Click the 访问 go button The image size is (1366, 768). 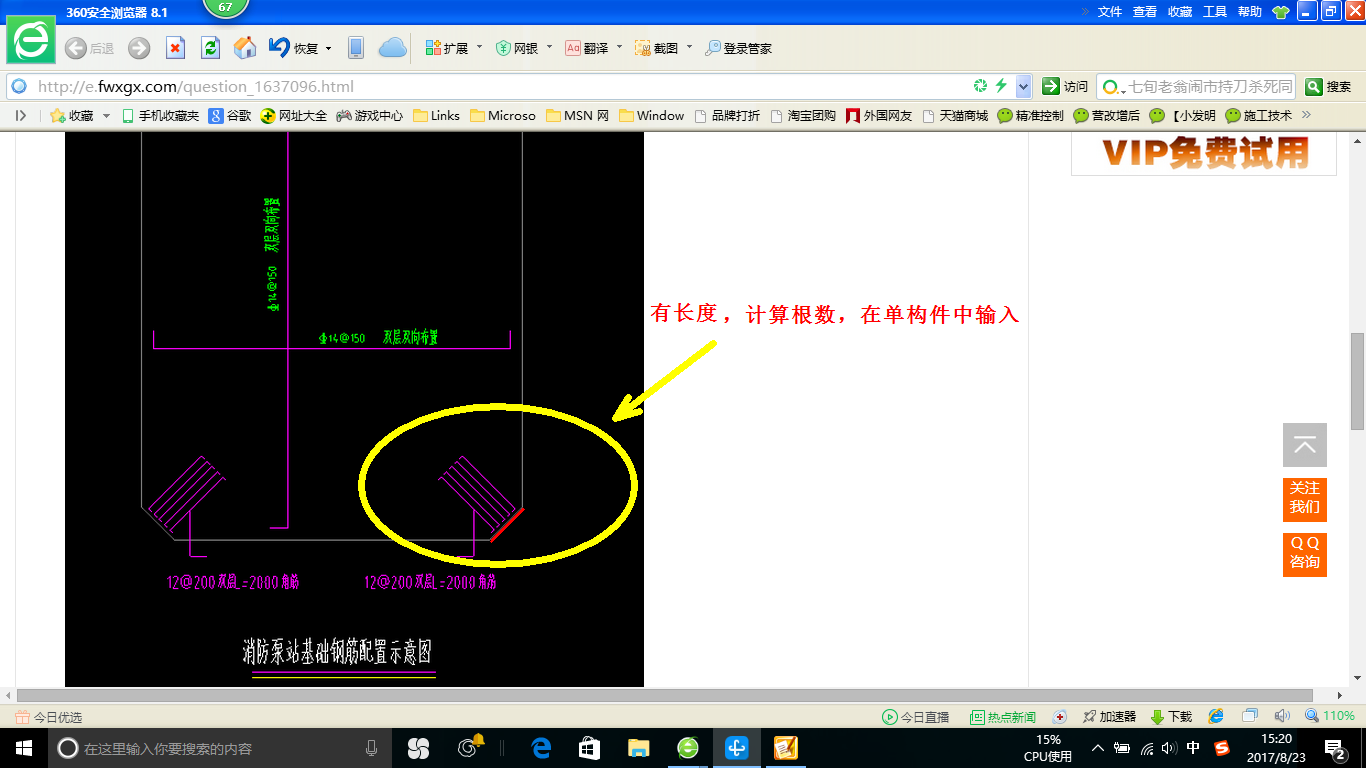coord(1066,86)
